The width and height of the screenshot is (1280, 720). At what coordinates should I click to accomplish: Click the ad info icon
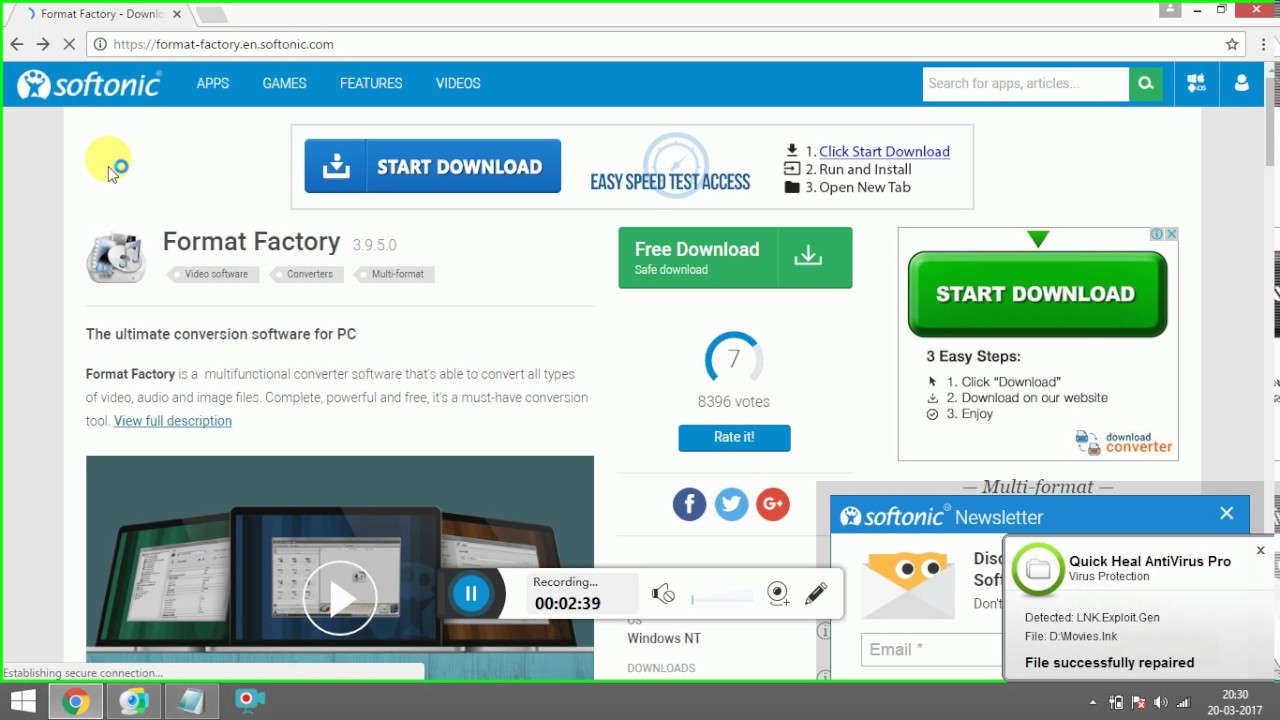[1156, 234]
